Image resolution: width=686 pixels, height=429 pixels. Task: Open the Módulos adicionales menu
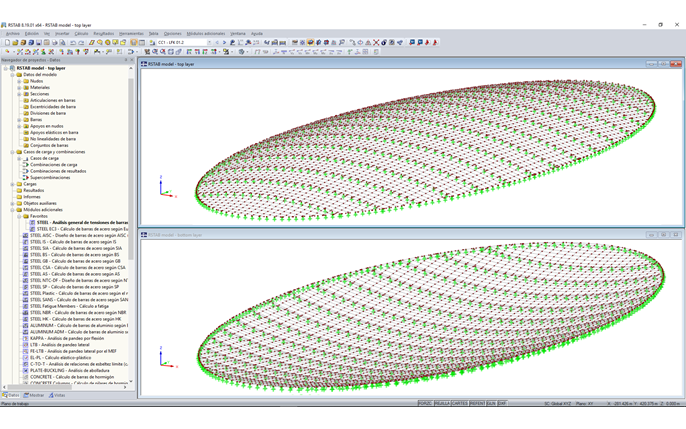point(206,34)
